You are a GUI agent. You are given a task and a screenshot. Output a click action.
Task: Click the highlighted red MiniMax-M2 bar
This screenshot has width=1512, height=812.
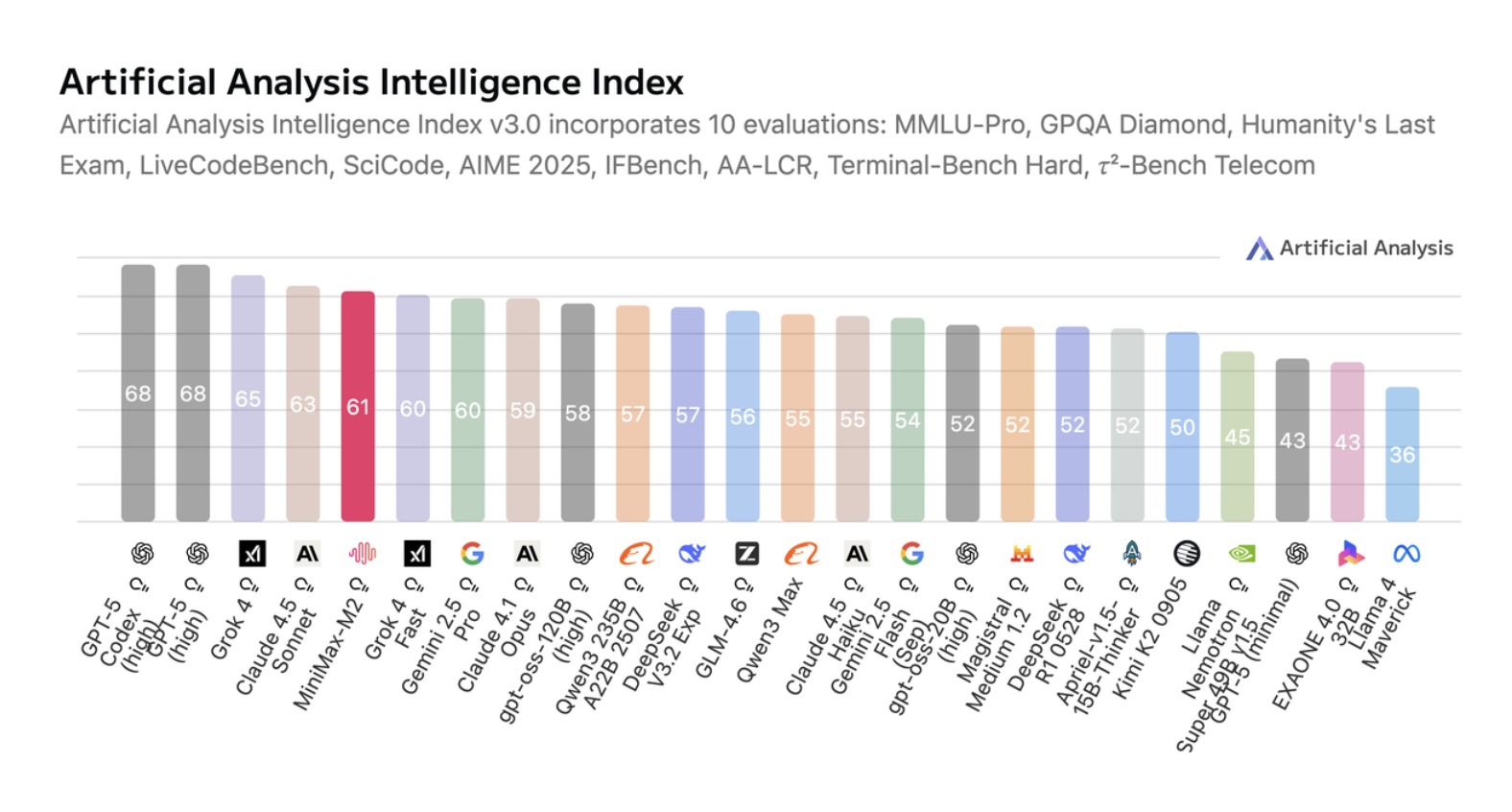pyautogui.click(x=358, y=406)
